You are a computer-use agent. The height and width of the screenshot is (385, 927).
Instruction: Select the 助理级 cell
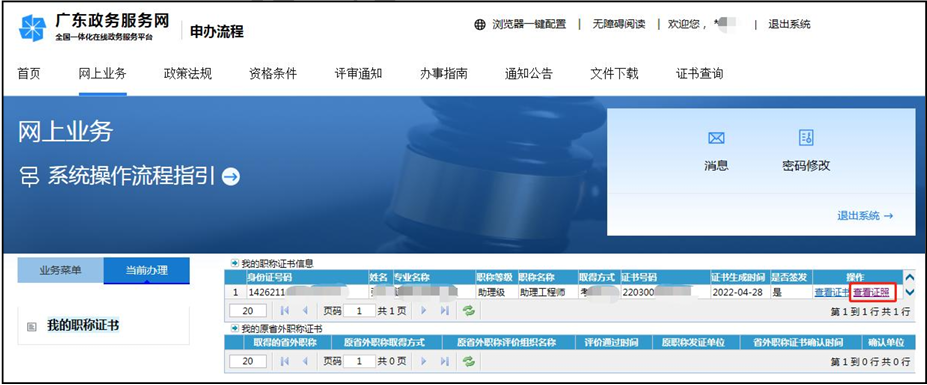pos(496,292)
